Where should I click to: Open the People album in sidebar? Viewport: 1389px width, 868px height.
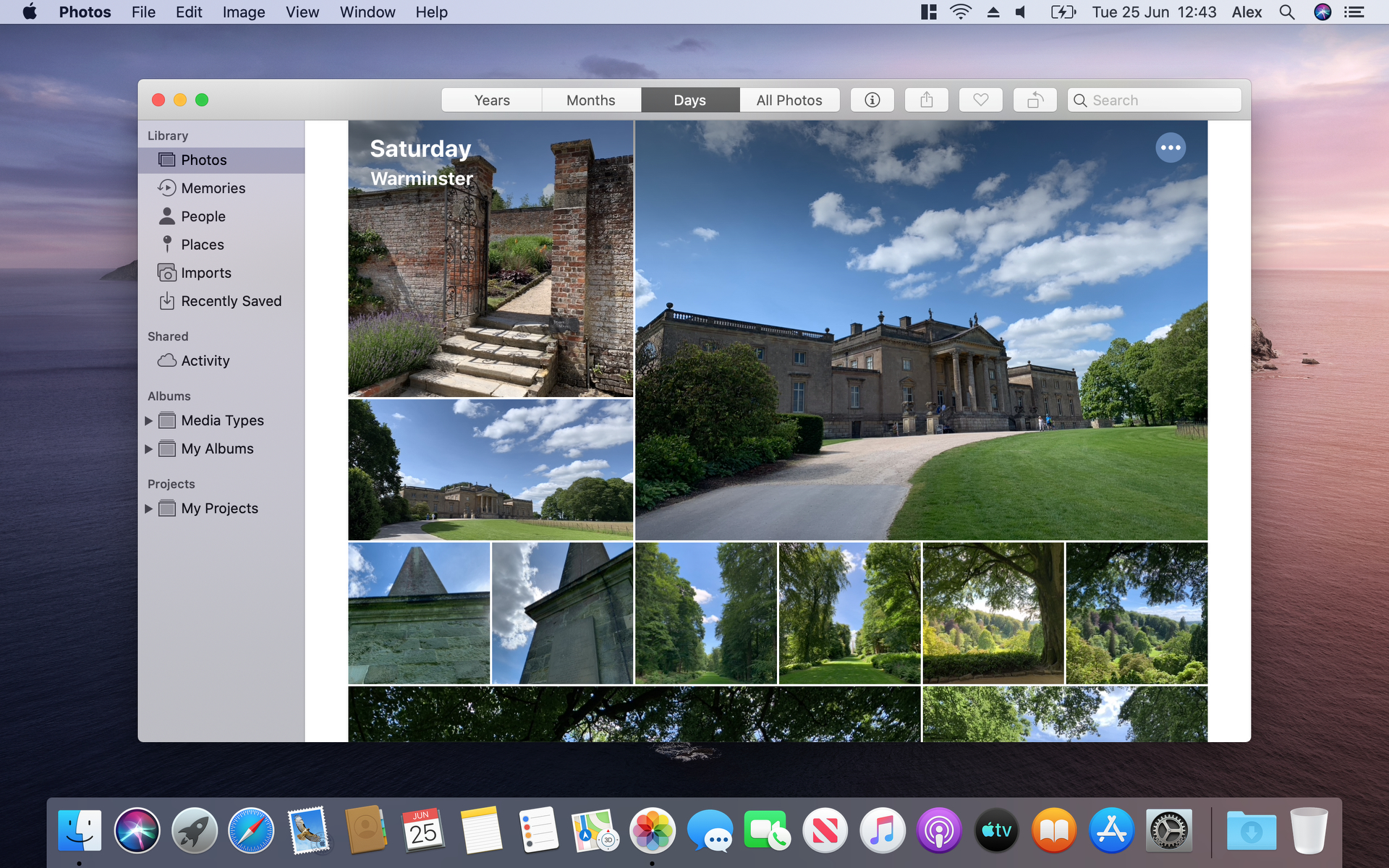tap(221, 216)
